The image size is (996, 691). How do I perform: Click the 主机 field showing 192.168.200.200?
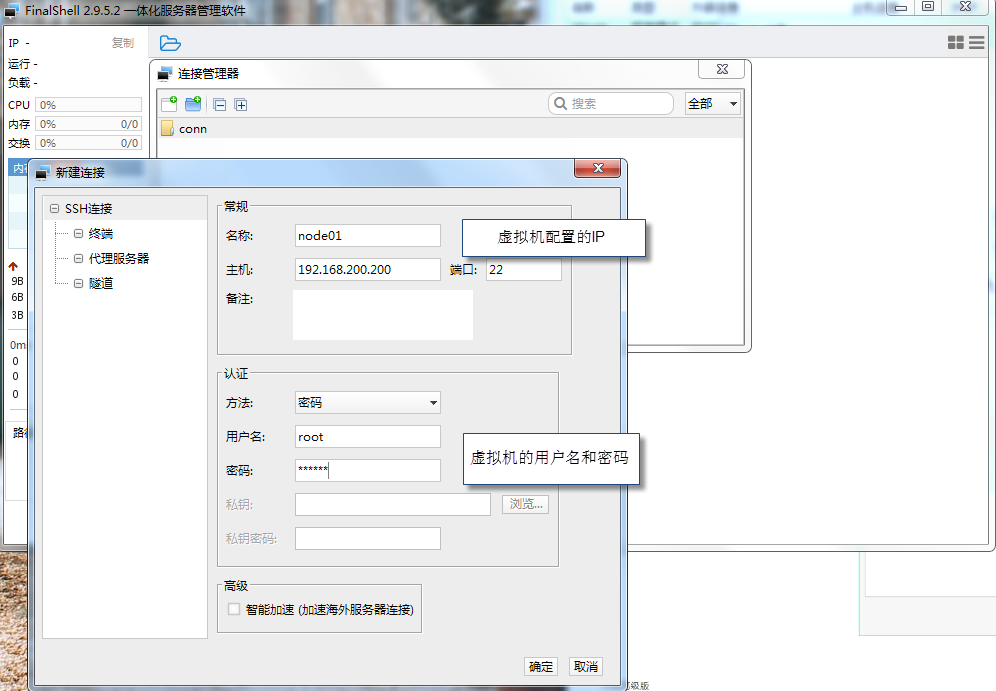pyautogui.click(x=366, y=269)
